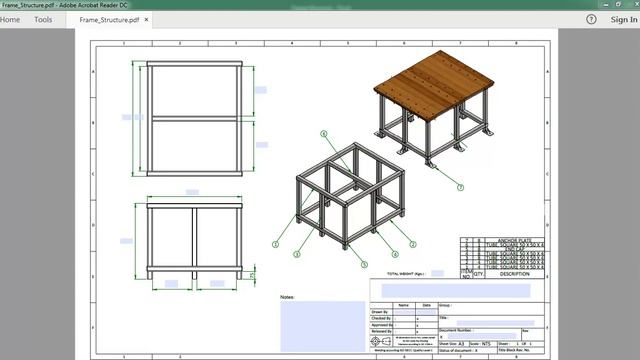Viewport: 640px width, 360px height.
Task: Click the "QTY" table header
Action: coord(478,274)
